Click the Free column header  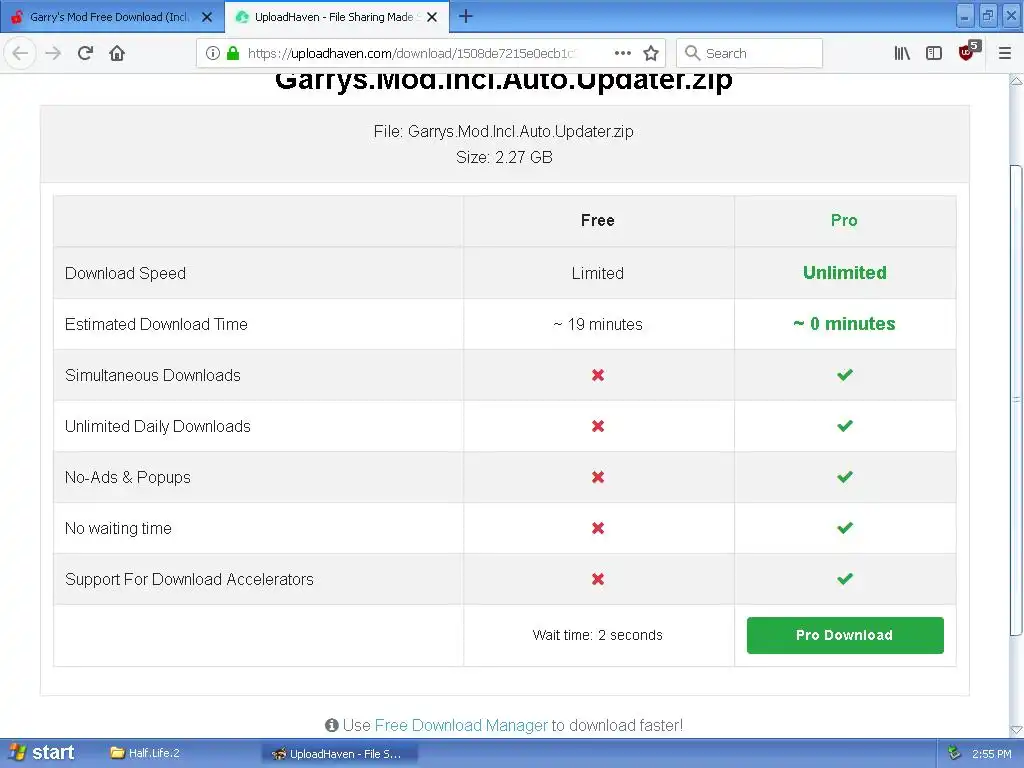click(598, 220)
